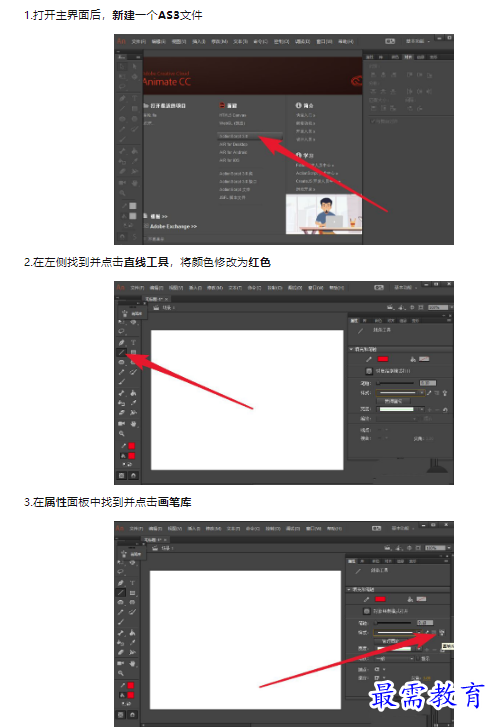Screen dimensions: 493x727
Task: Select the Line tool in step 3 screenshot
Action: pos(121,593)
